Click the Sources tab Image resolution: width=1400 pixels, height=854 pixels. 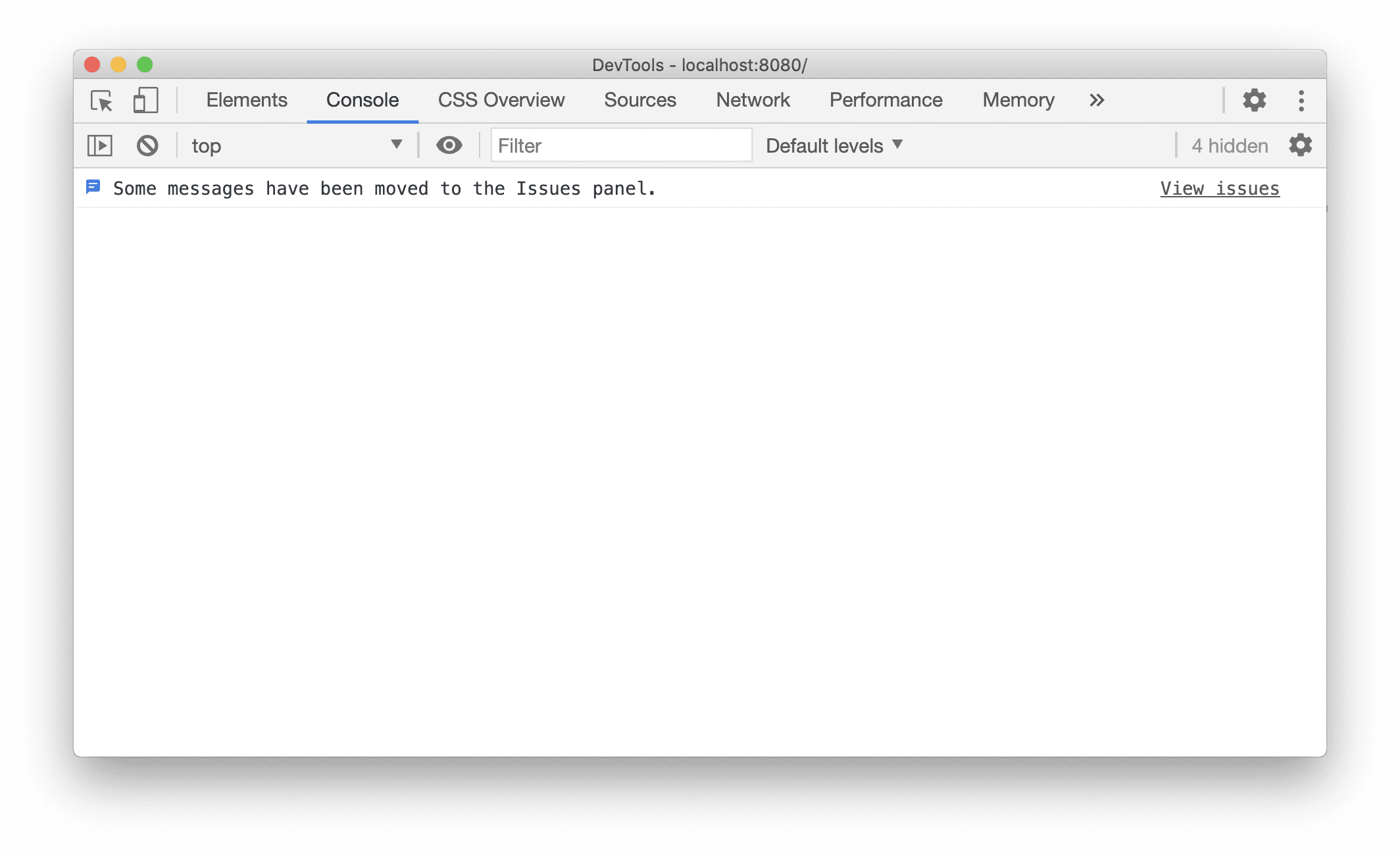(640, 99)
